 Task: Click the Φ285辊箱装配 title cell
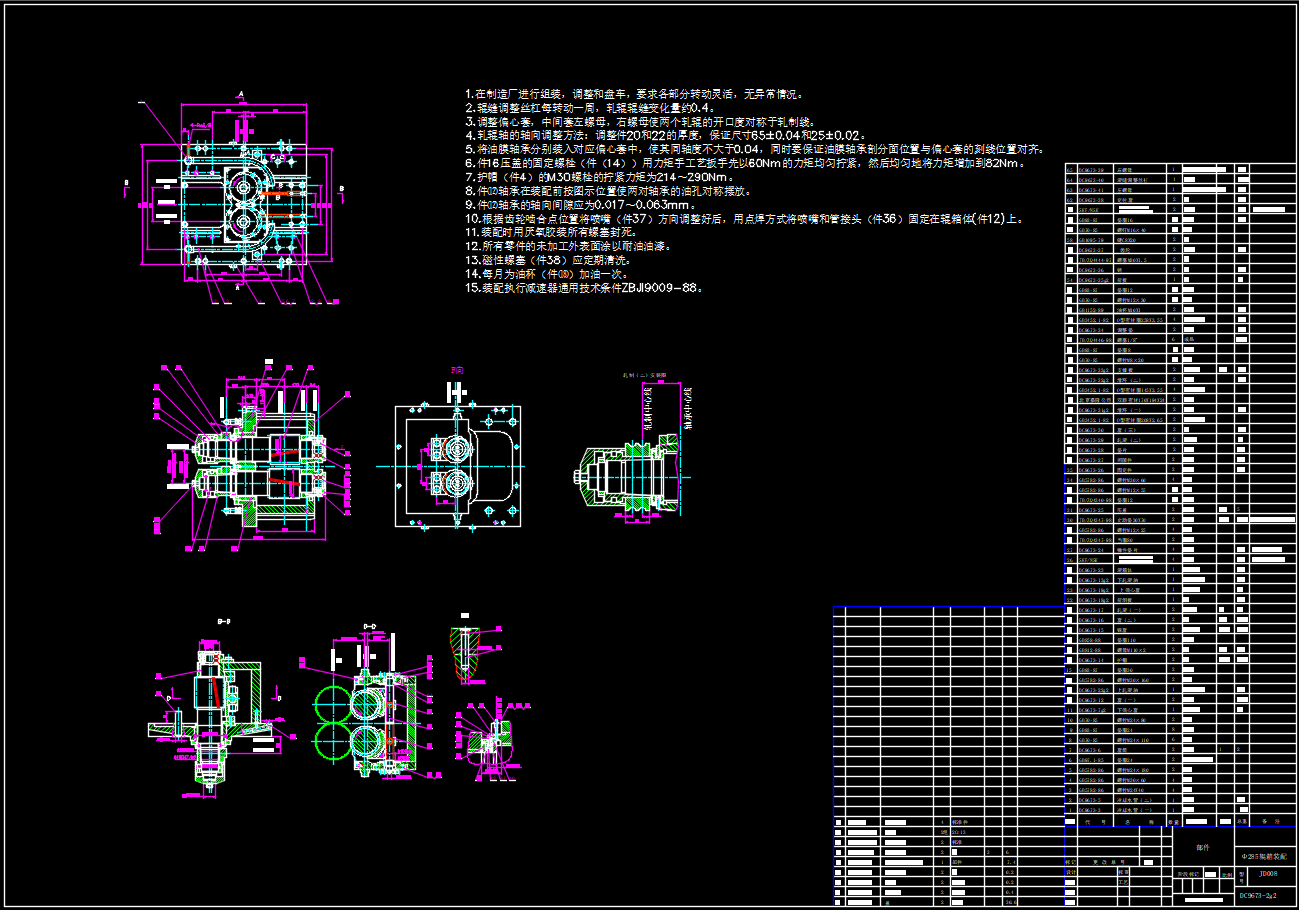coord(1264,857)
